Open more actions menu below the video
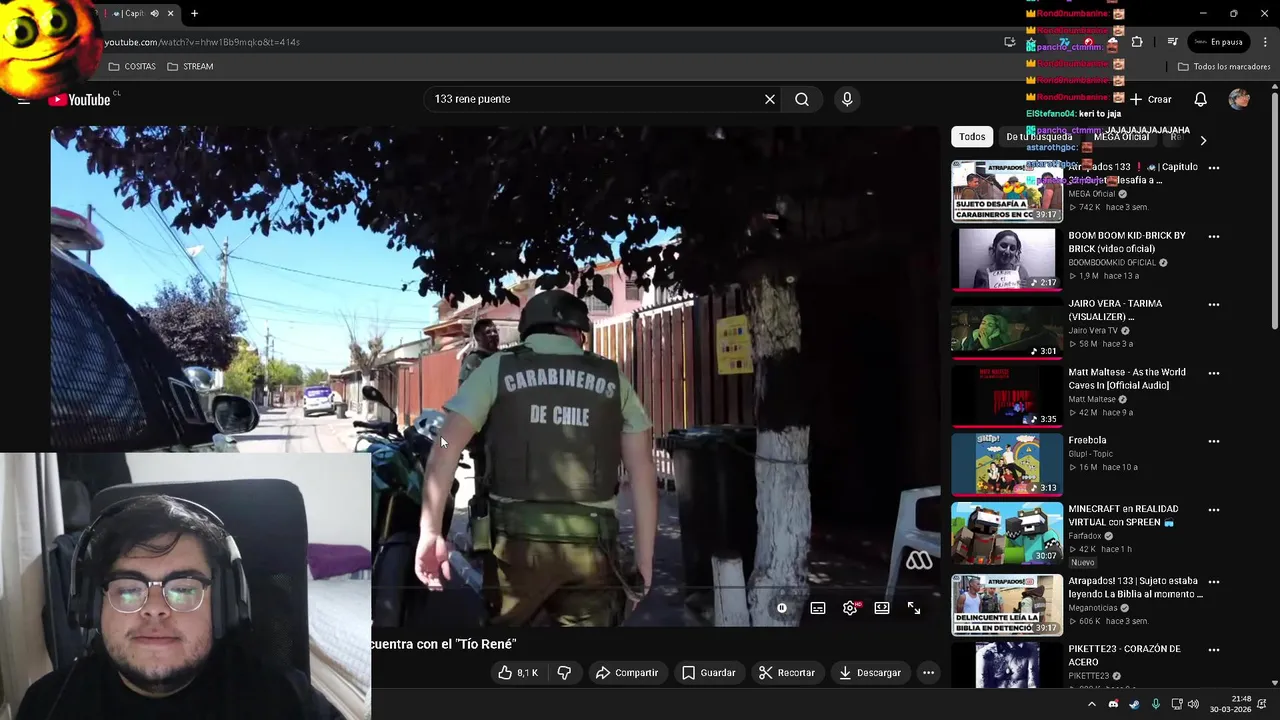Viewport: 1280px width, 720px height. 928,673
